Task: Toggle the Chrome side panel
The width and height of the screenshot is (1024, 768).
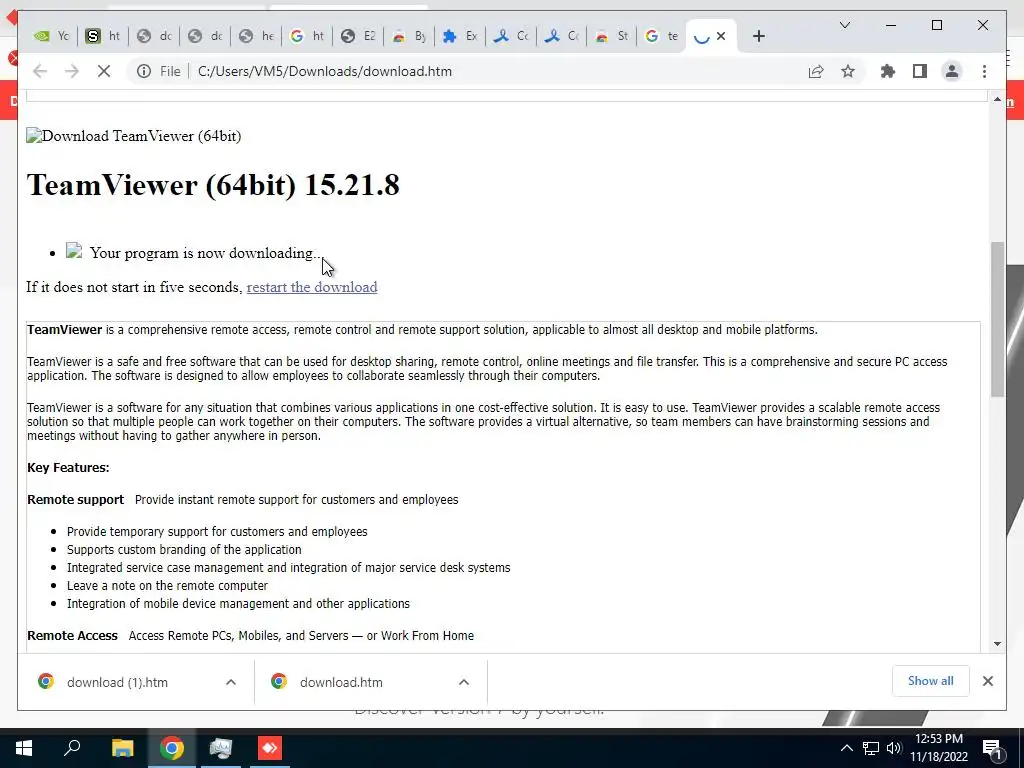Action: pyautogui.click(x=920, y=71)
